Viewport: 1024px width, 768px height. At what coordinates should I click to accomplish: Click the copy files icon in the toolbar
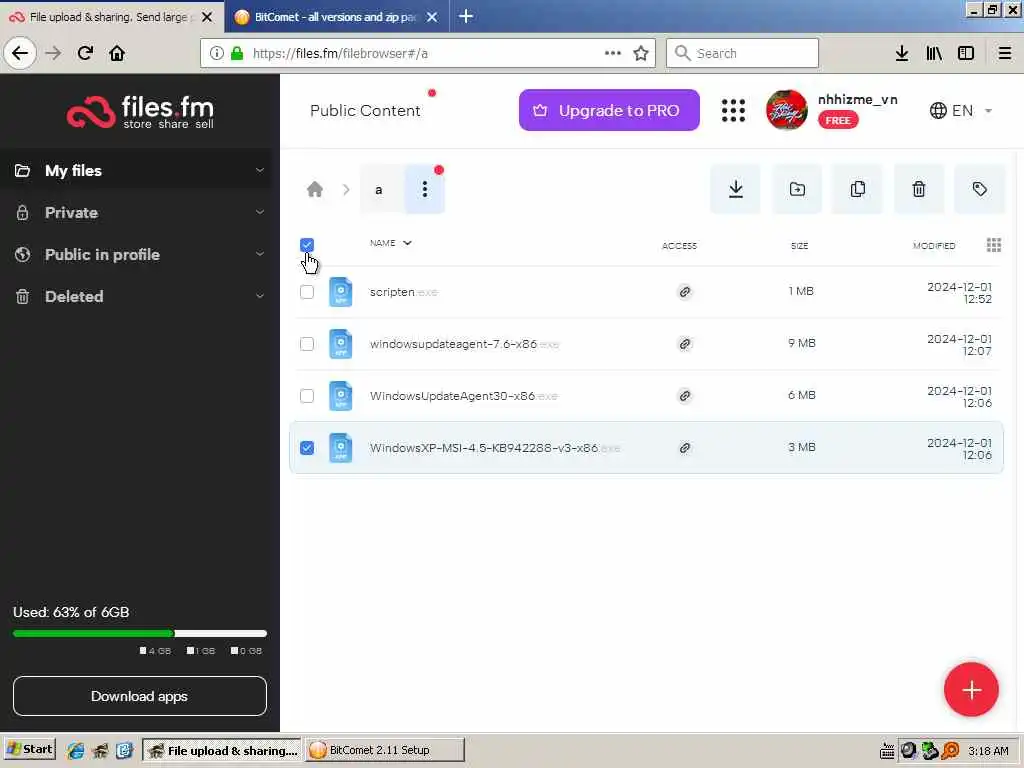[857, 189]
